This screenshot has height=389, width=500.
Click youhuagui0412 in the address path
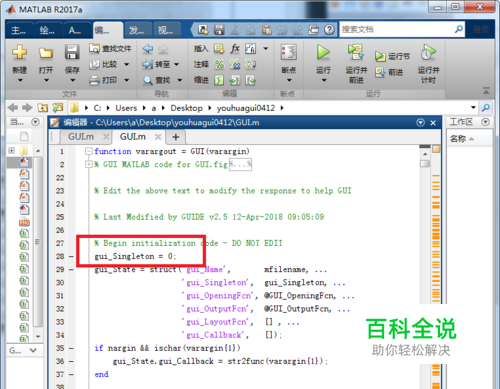[246, 108]
